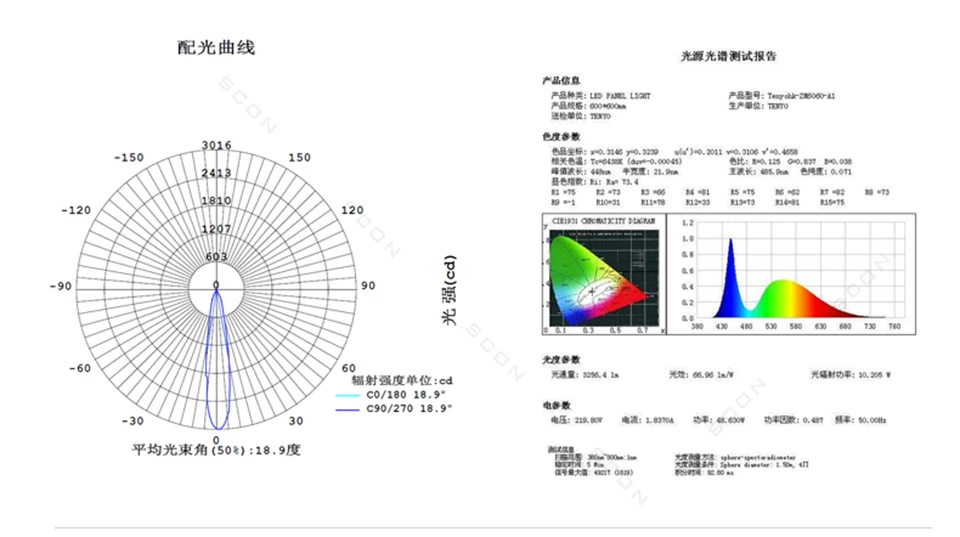Click the 配光曲线 chart title

[x=216, y=48]
